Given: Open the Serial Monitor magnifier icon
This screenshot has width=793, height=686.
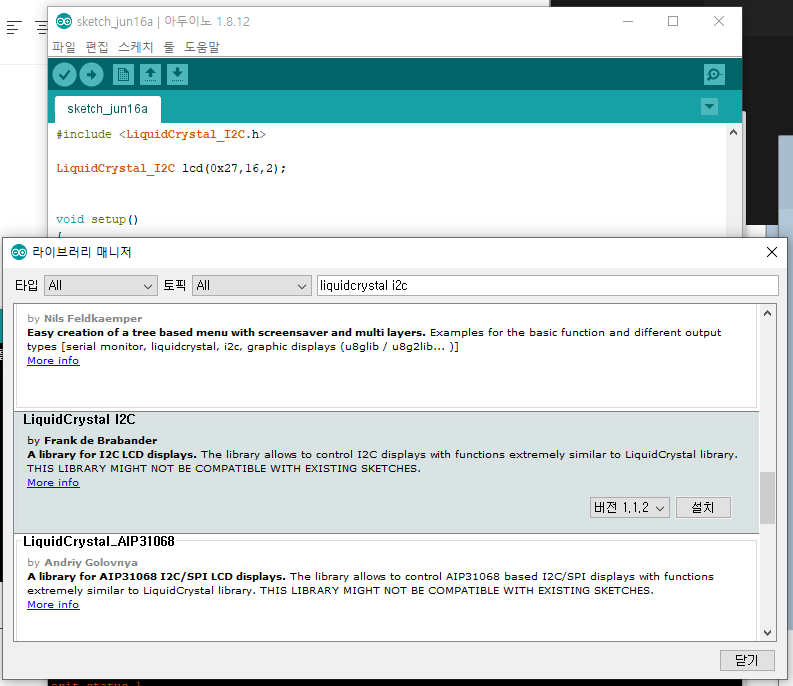Looking at the screenshot, I should click(x=714, y=75).
